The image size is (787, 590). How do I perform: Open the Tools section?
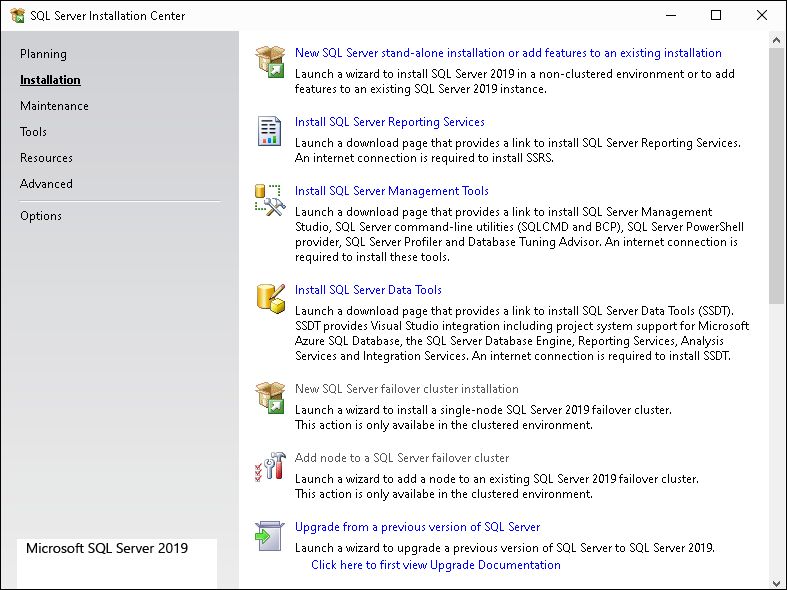(33, 132)
